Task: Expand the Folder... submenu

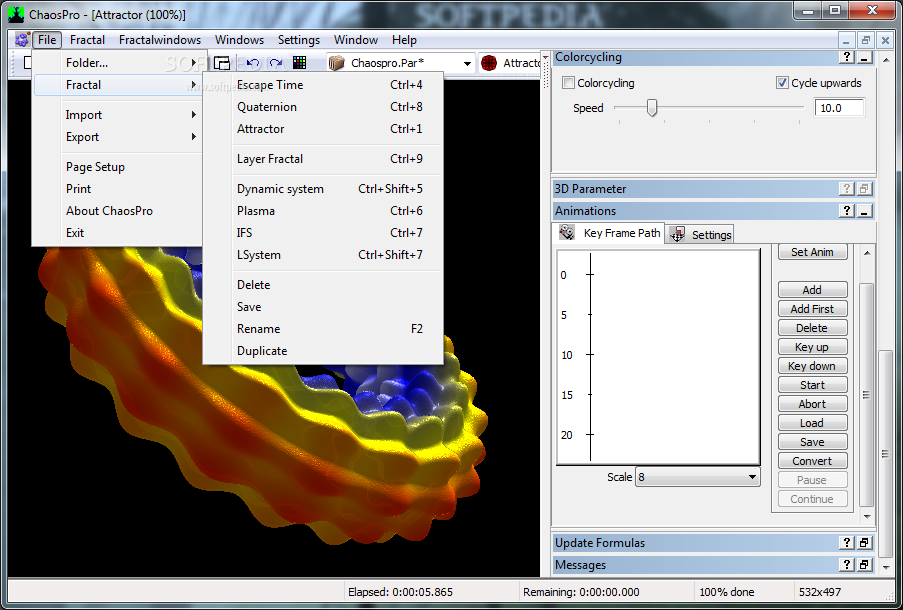Action: pyautogui.click(x=118, y=63)
